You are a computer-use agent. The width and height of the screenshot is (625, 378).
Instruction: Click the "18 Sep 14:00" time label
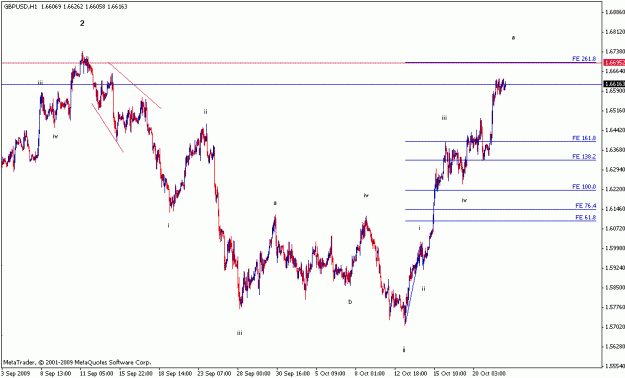click(x=175, y=374)
